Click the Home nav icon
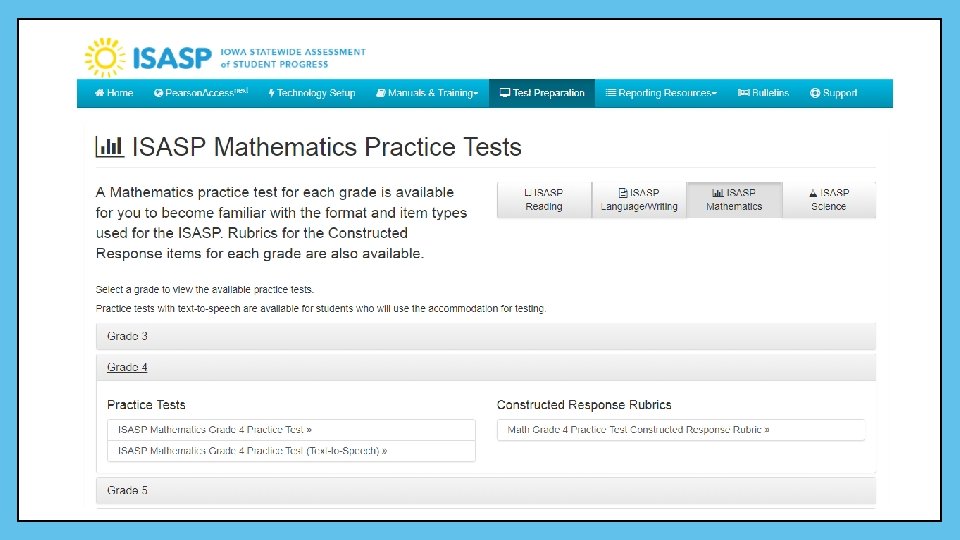Screen dimensions: 960x540 (99, 93)
